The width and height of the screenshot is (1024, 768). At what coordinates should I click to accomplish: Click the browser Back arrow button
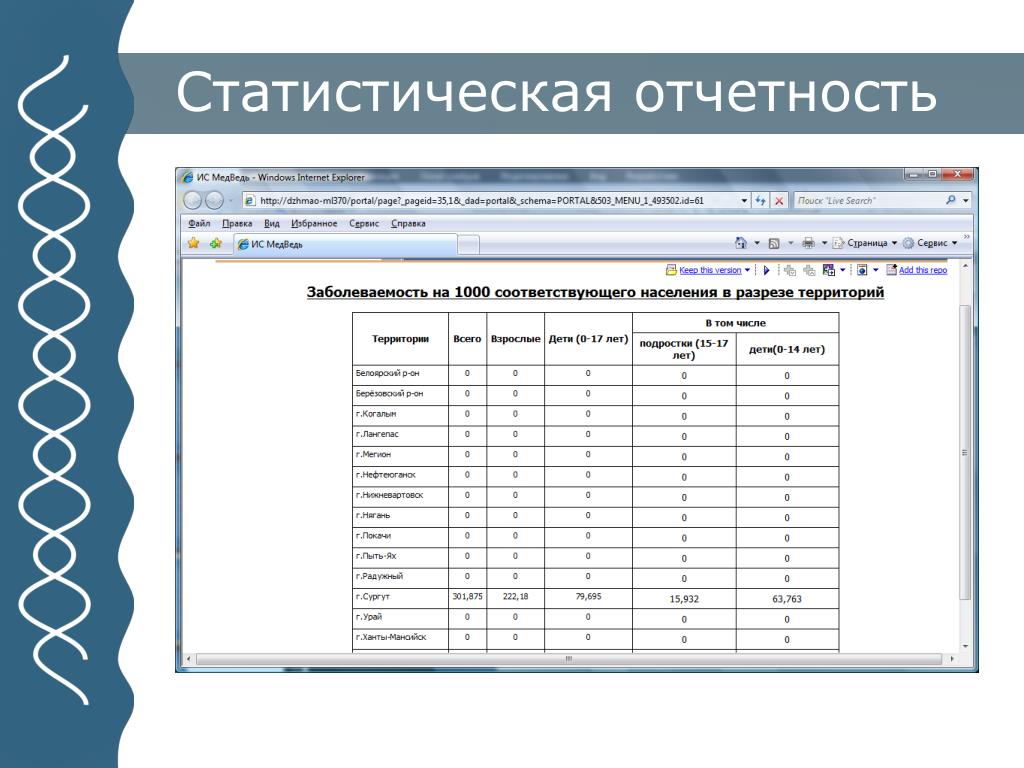[x=192, y=200]
